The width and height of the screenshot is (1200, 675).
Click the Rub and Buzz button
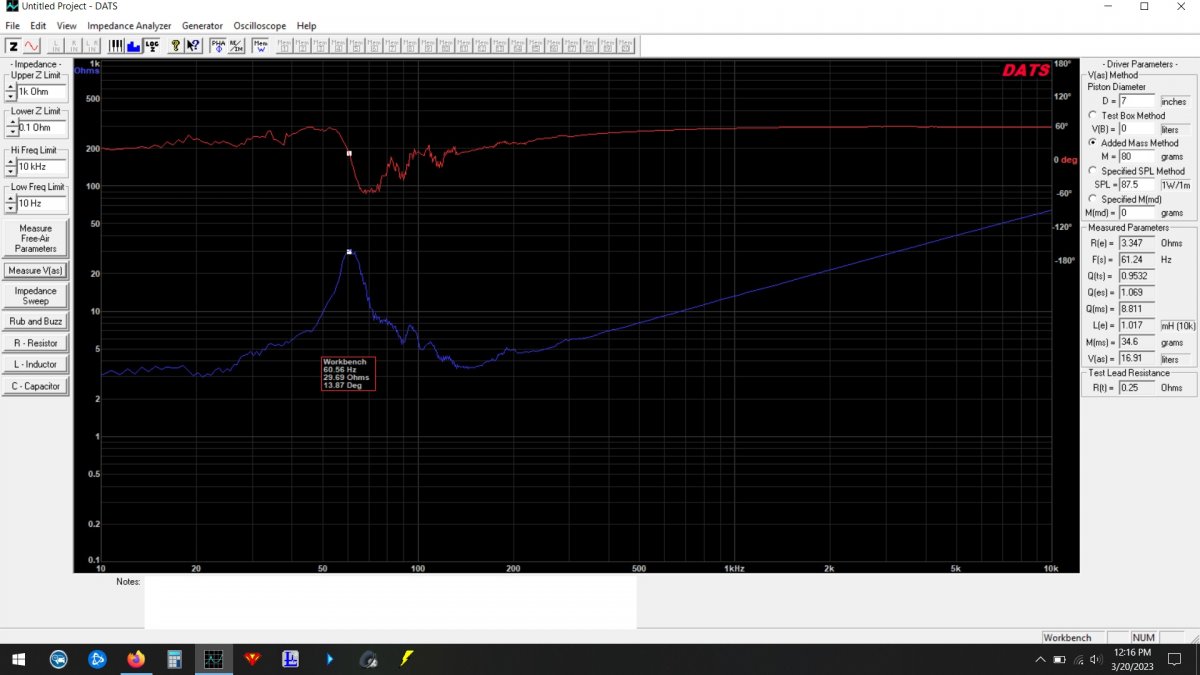click(36, 322)
